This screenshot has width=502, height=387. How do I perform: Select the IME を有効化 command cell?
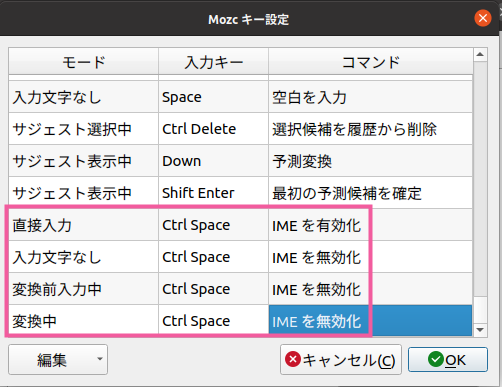[370, 225]
